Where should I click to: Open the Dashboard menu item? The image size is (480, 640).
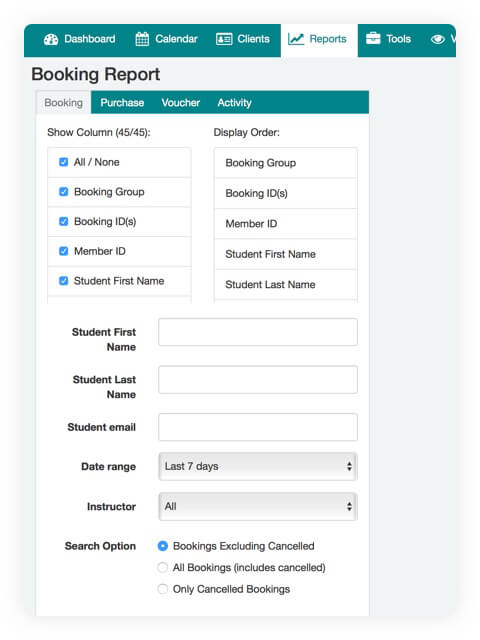(80, 39)
